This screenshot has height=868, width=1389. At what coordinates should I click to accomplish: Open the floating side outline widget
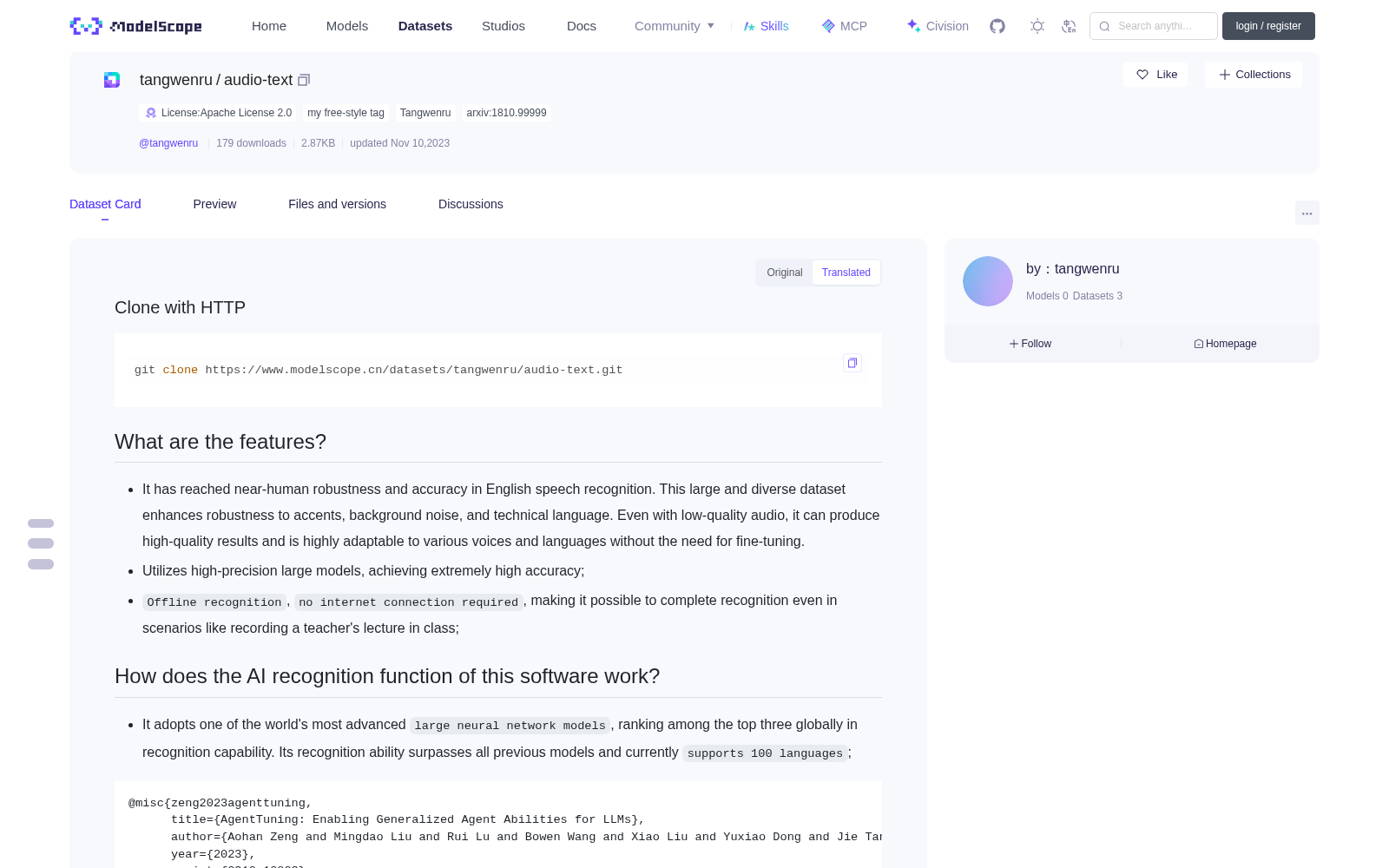click(41, 544)
